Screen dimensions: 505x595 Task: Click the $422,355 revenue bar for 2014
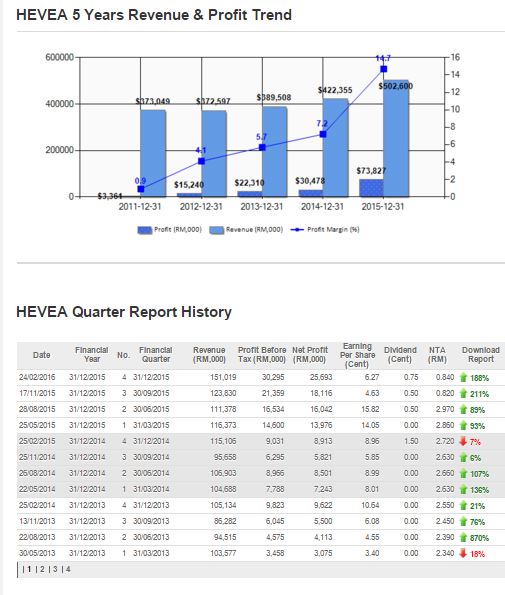coord(335,148)
